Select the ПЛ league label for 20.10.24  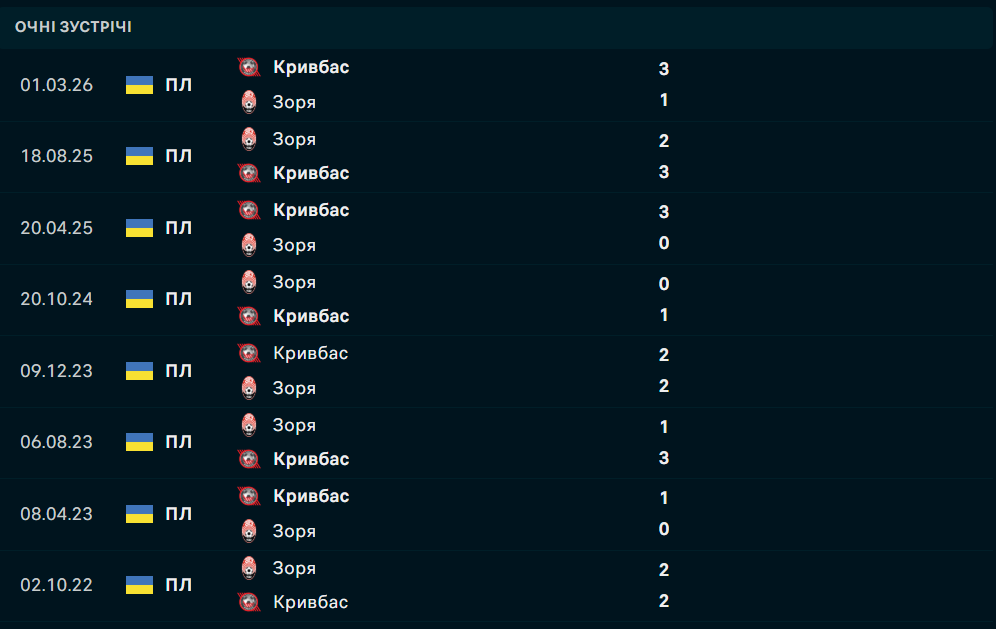(x=178, y=299)
